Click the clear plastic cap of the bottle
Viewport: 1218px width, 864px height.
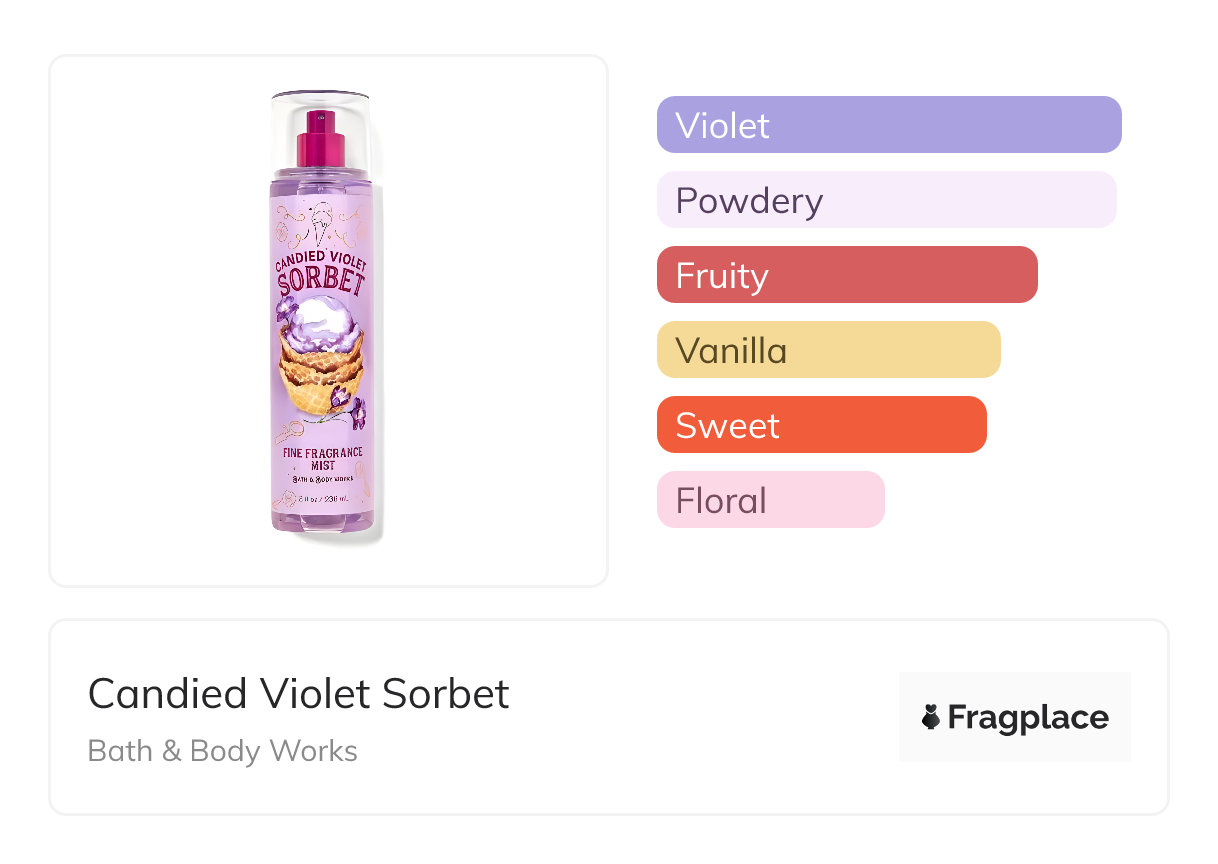(321, 110)
